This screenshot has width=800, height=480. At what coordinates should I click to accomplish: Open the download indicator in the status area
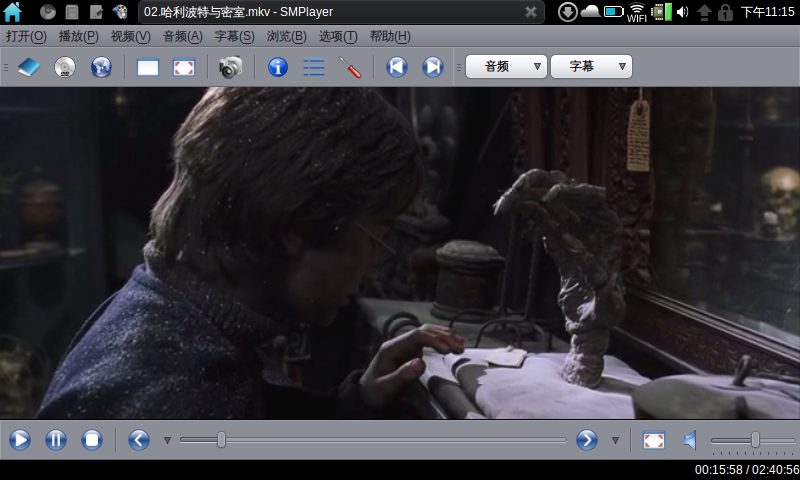(567, 12)
